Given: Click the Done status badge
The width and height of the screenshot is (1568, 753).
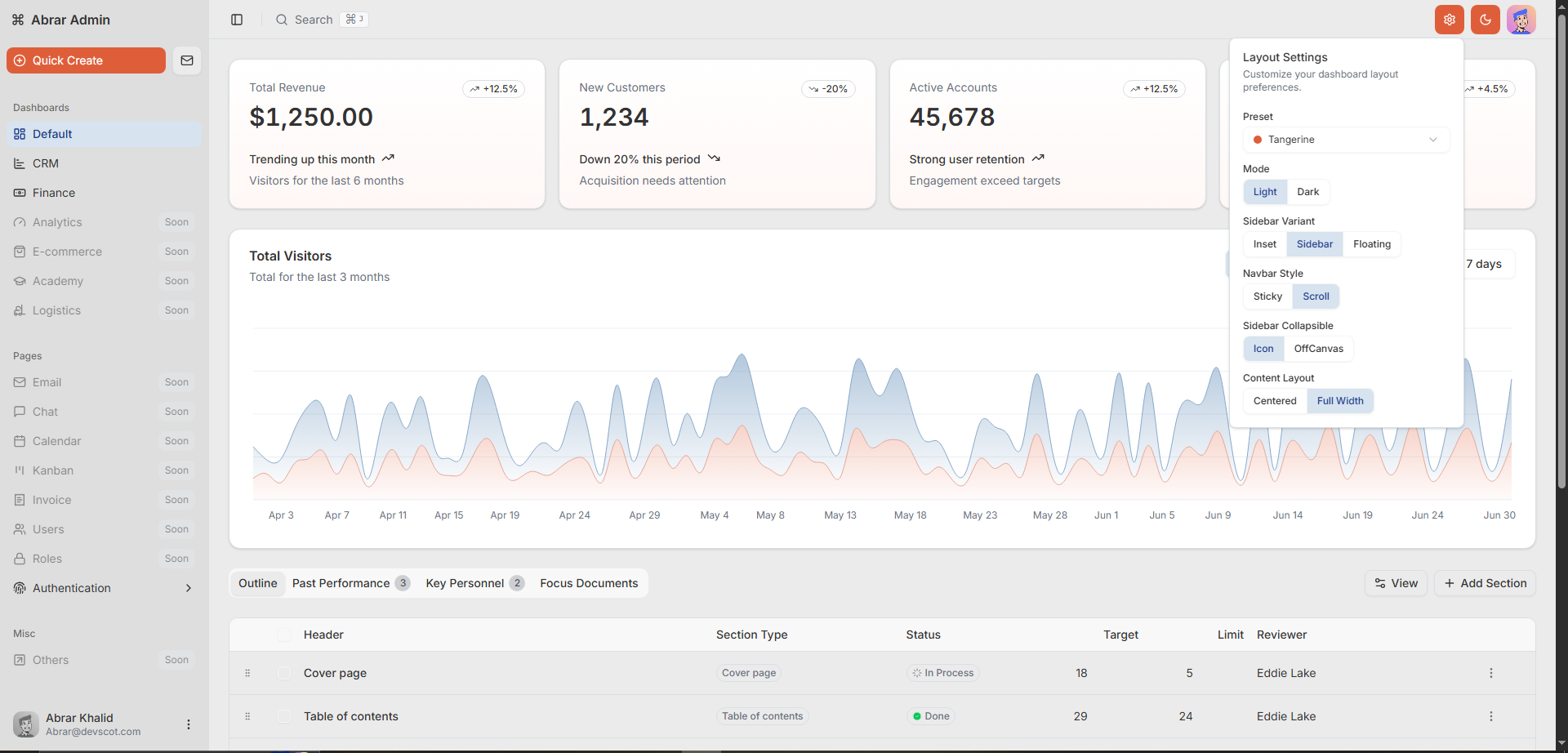Looking at the screenshot, I should (x=931, y=716).
